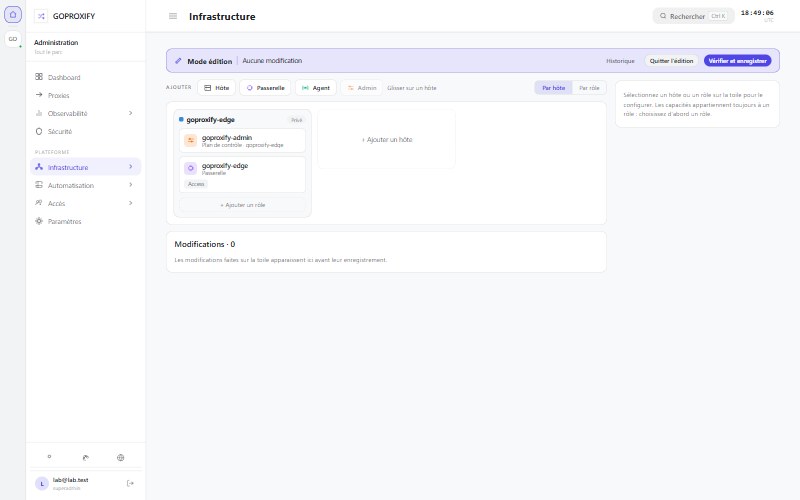Select the Accès menu item
This screenshot has height=500, width=800.
pyautogui.click(x=85, y=203)
